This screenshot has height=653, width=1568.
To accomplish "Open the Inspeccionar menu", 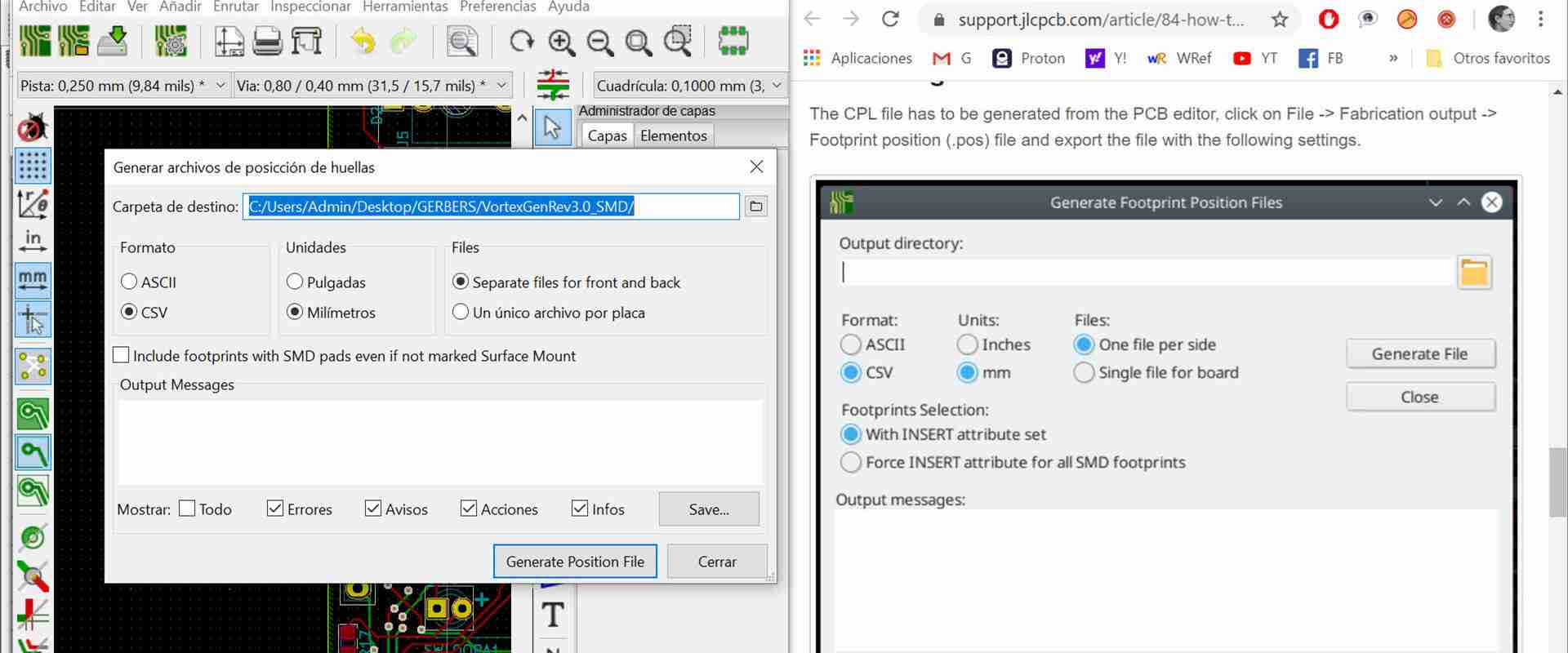I will (310, 7).
